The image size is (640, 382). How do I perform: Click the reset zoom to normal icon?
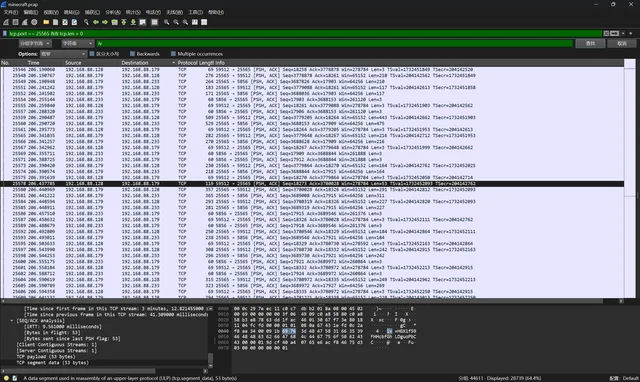pos(185,22)
